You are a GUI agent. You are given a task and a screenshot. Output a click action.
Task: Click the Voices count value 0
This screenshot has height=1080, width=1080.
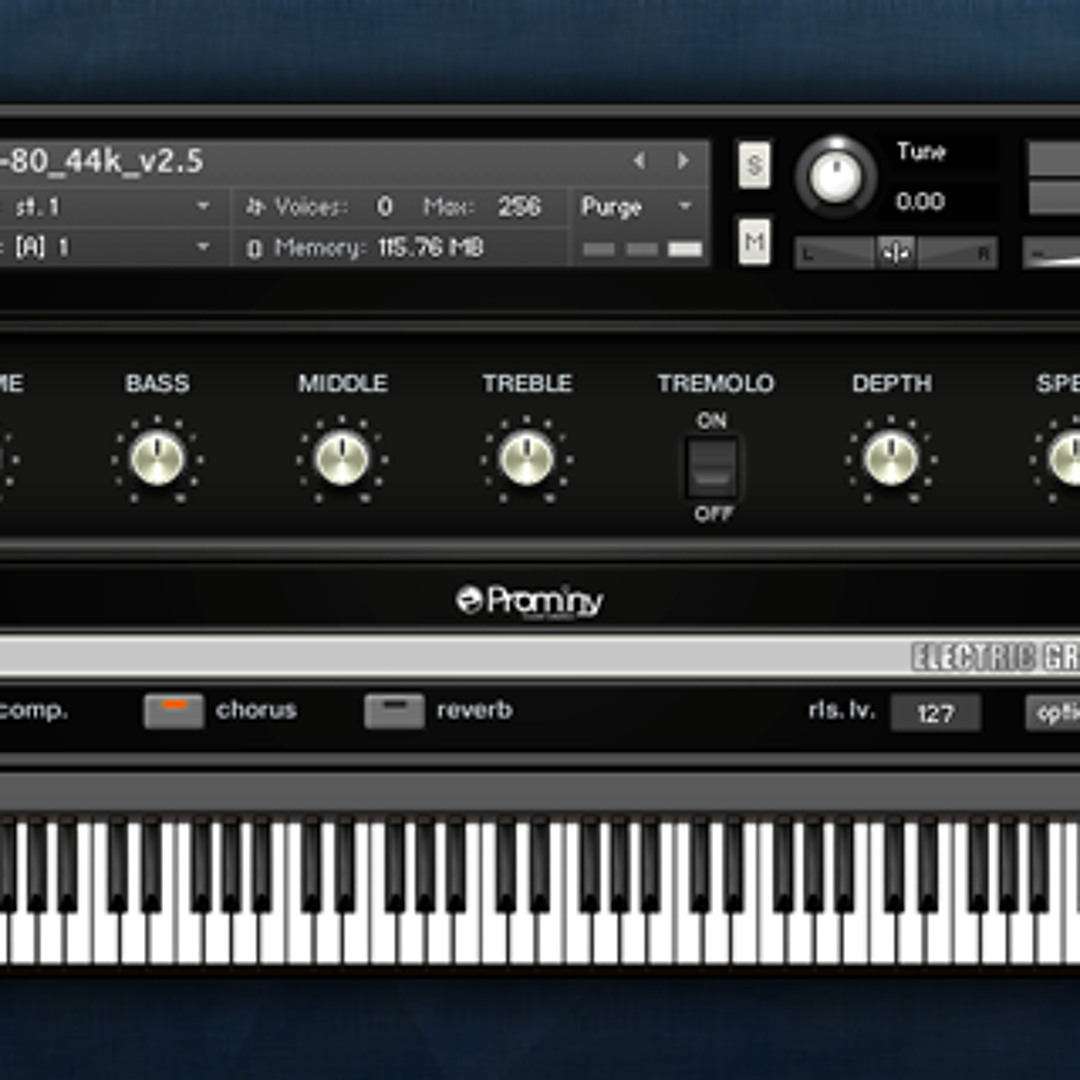(384, 207)
